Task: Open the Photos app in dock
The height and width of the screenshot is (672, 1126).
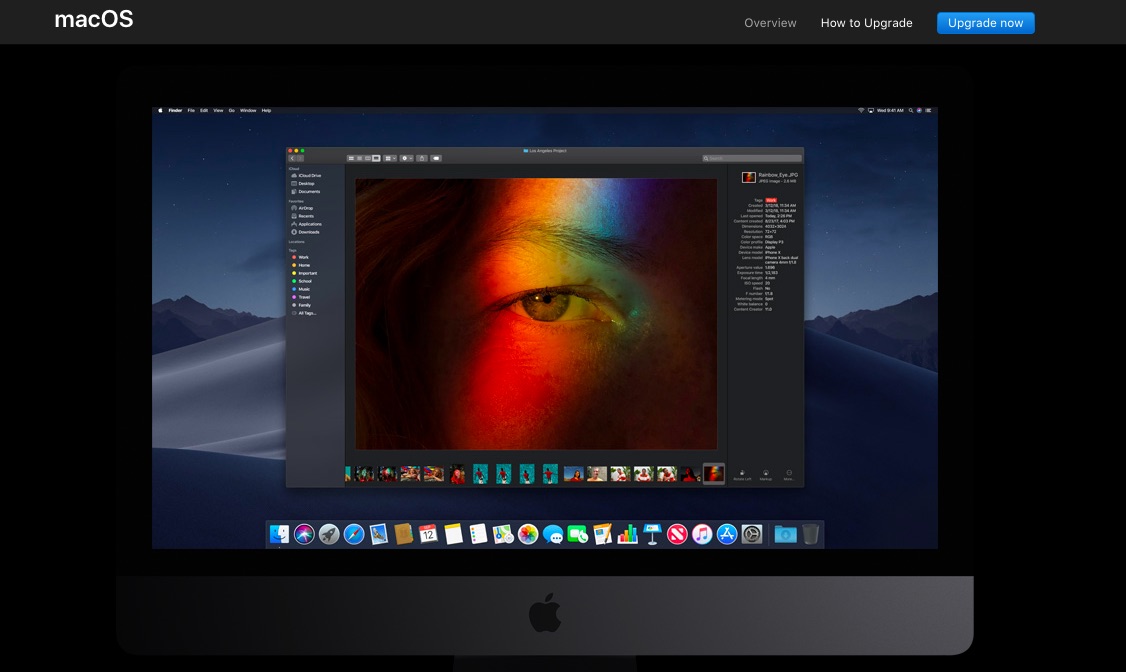Action: click(x=528, y=535)
